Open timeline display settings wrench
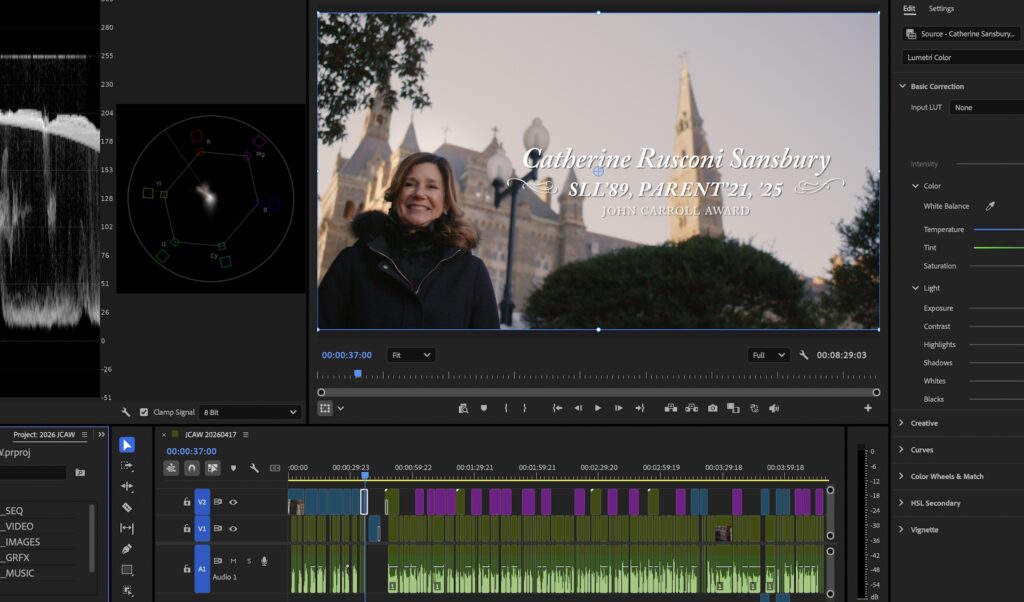 [254, 468]
